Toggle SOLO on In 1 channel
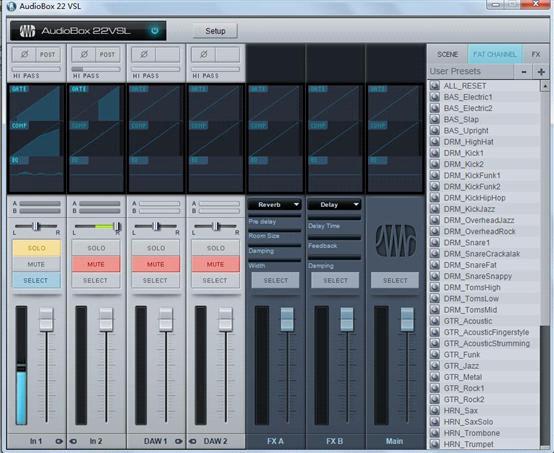 tap(37, 248)
